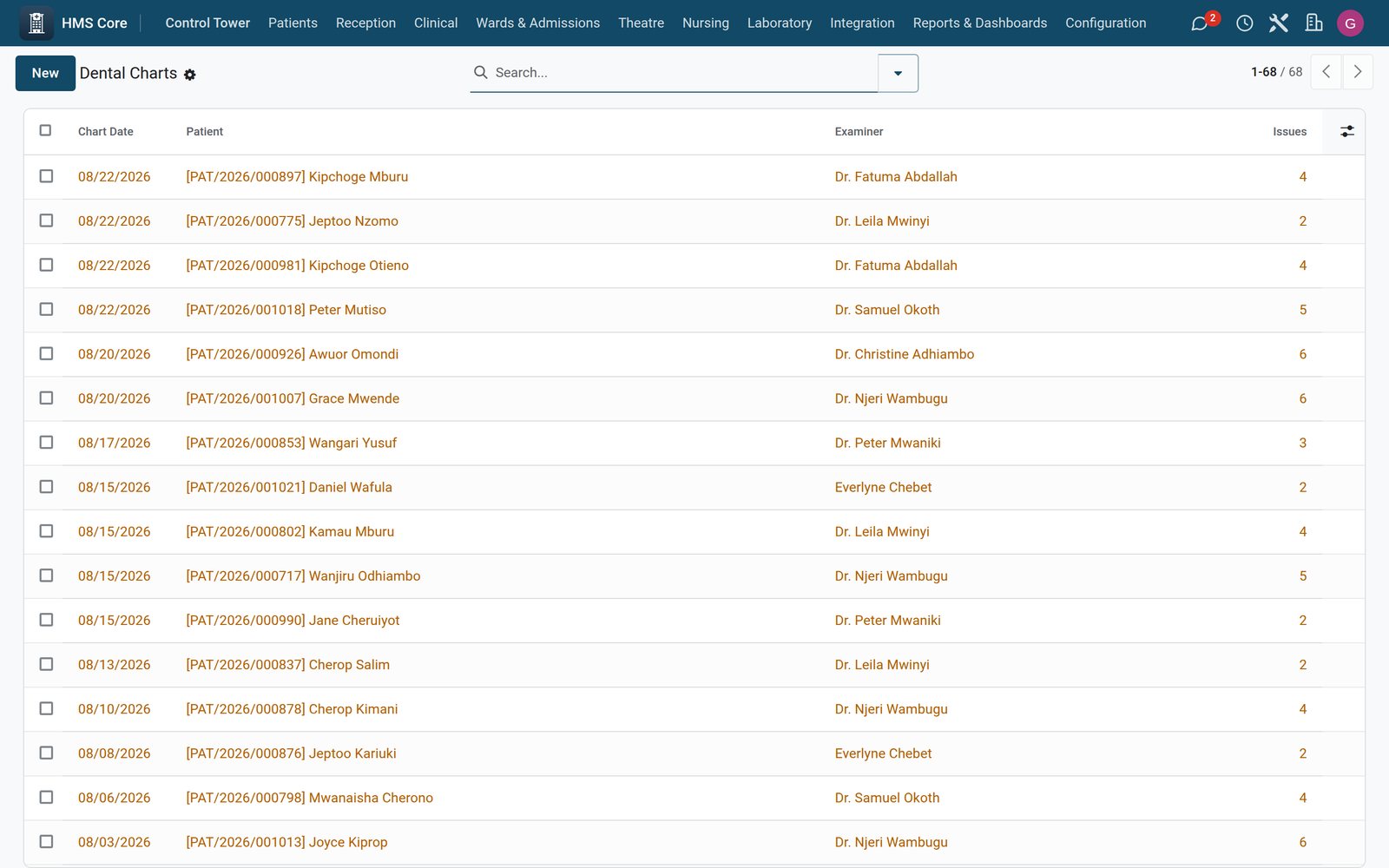This screenshot has height=868, width=1389.
Task: Click Everlyne Chebet in Daniel Wafula row
Action: [x=883, y=487]
